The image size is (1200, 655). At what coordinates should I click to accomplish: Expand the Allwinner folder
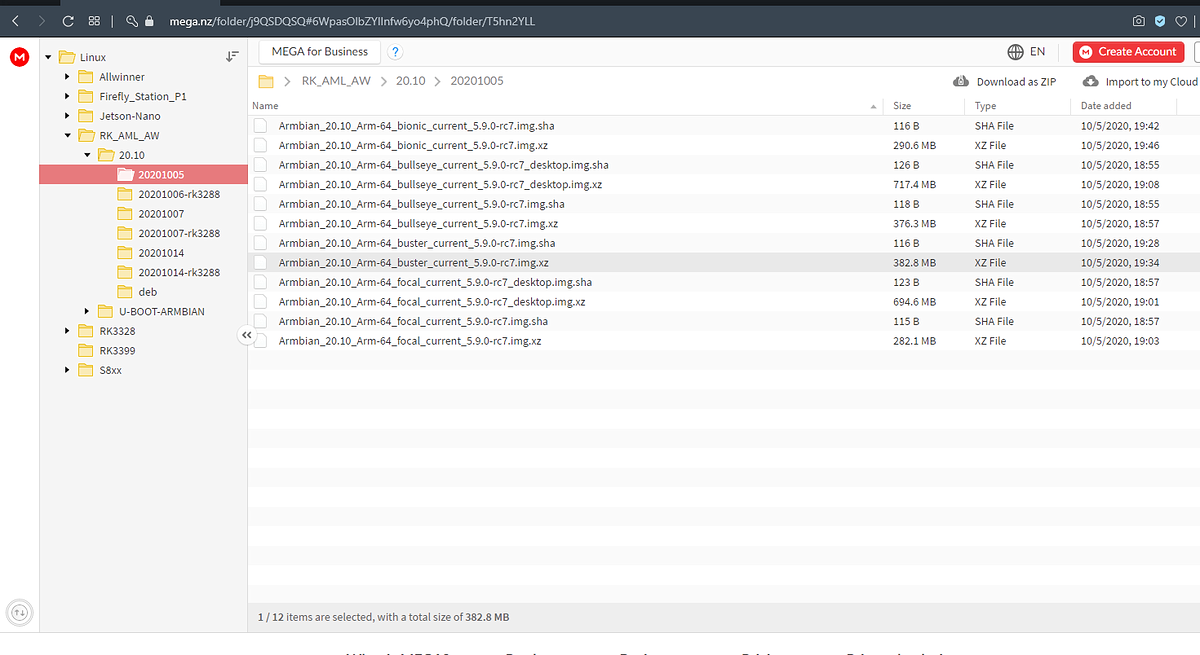point(67,77)
